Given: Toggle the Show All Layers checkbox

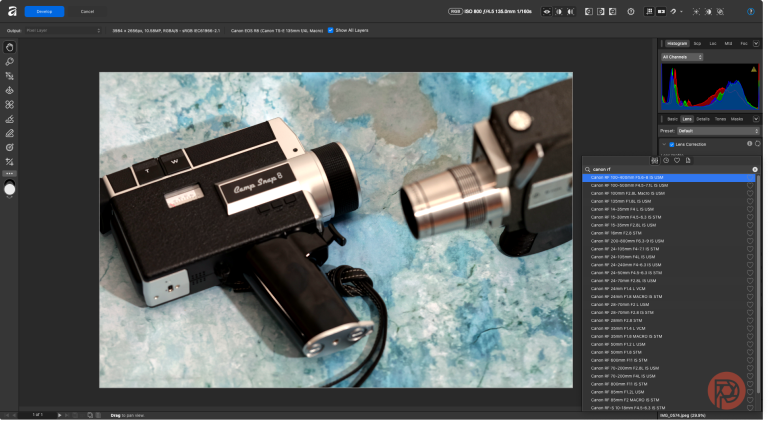Looking at the screenshot, I should (x=330, y=30).
